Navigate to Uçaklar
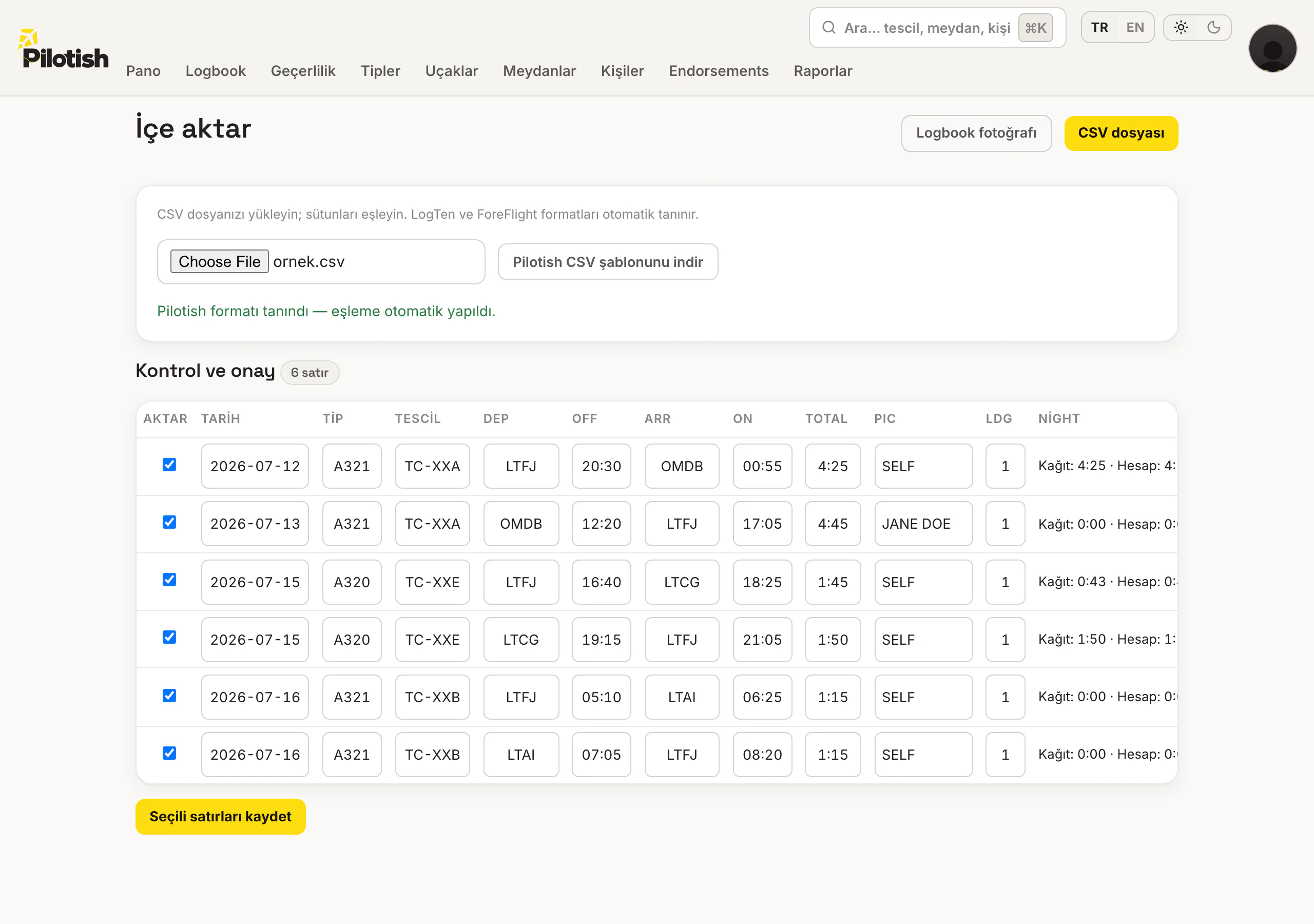1314x924 pixels. point(451,71)
